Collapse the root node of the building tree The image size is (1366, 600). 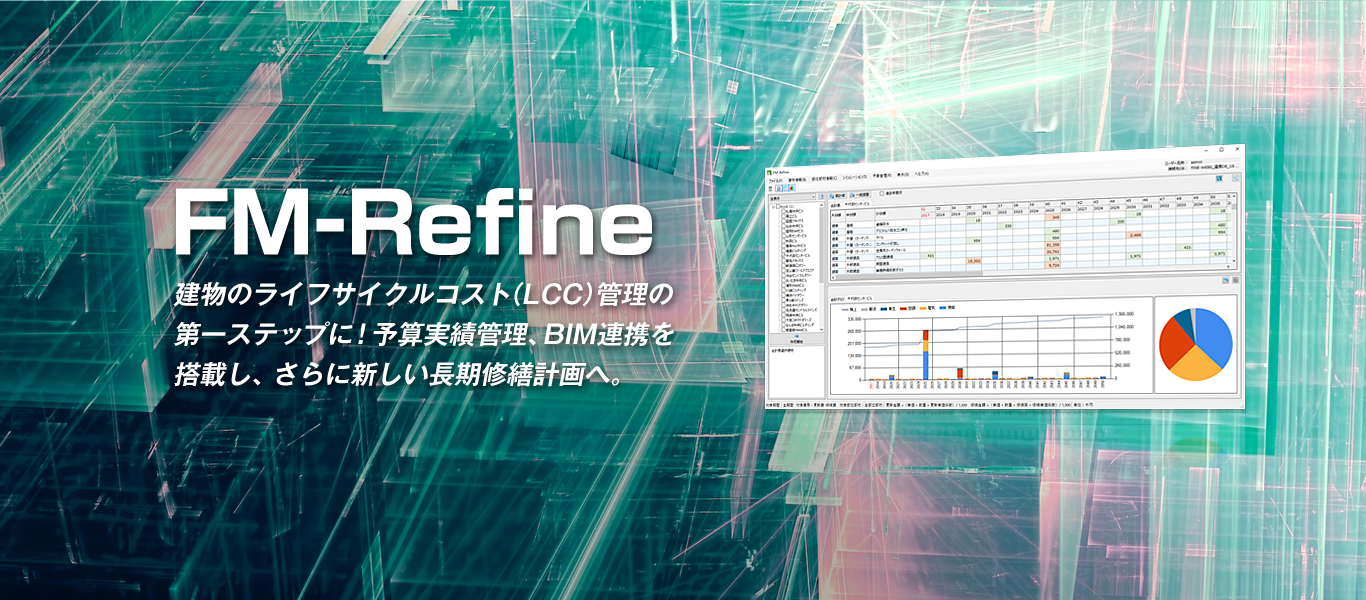(x=773, y=207)
